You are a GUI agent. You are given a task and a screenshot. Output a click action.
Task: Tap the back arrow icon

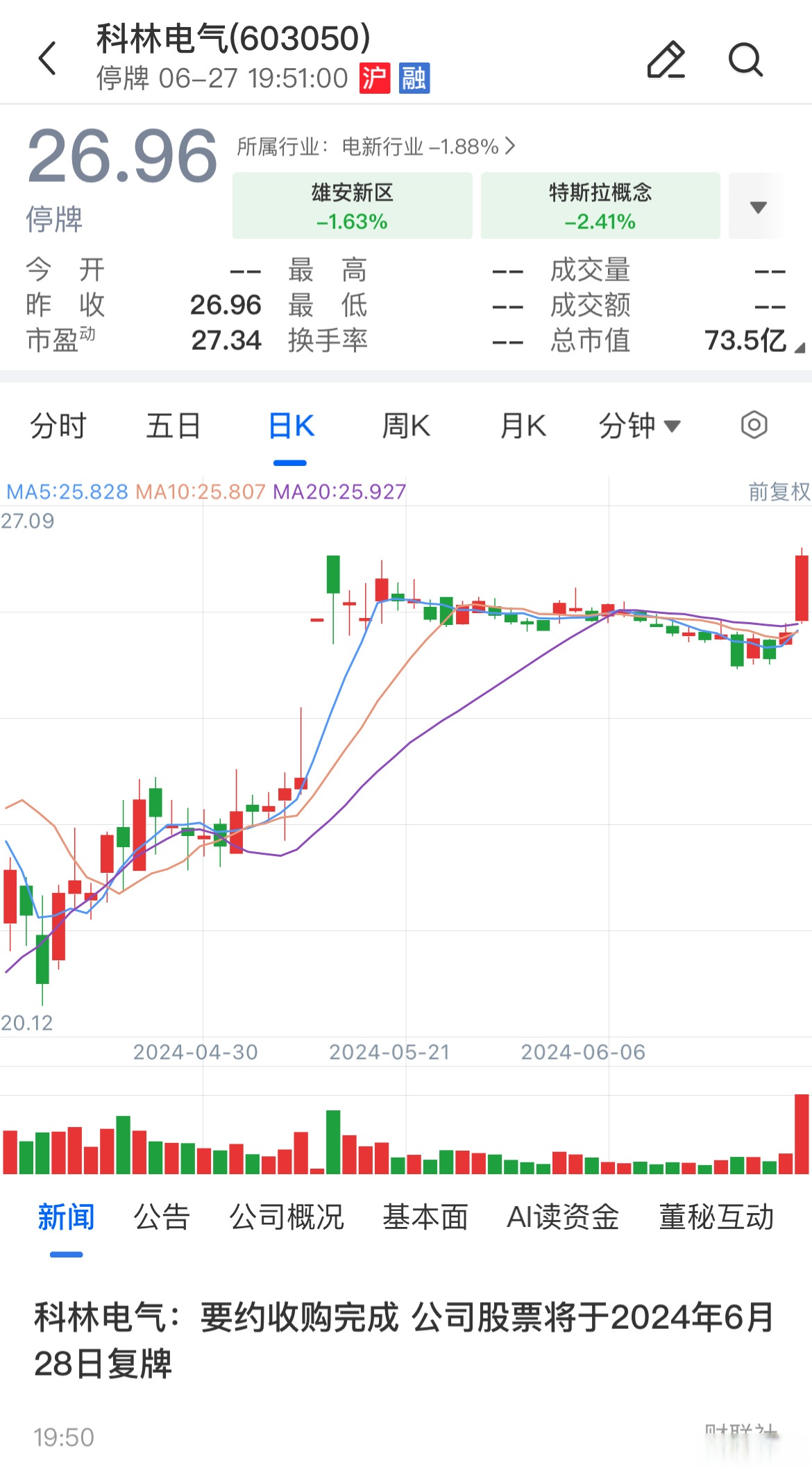tap(47, 58)
